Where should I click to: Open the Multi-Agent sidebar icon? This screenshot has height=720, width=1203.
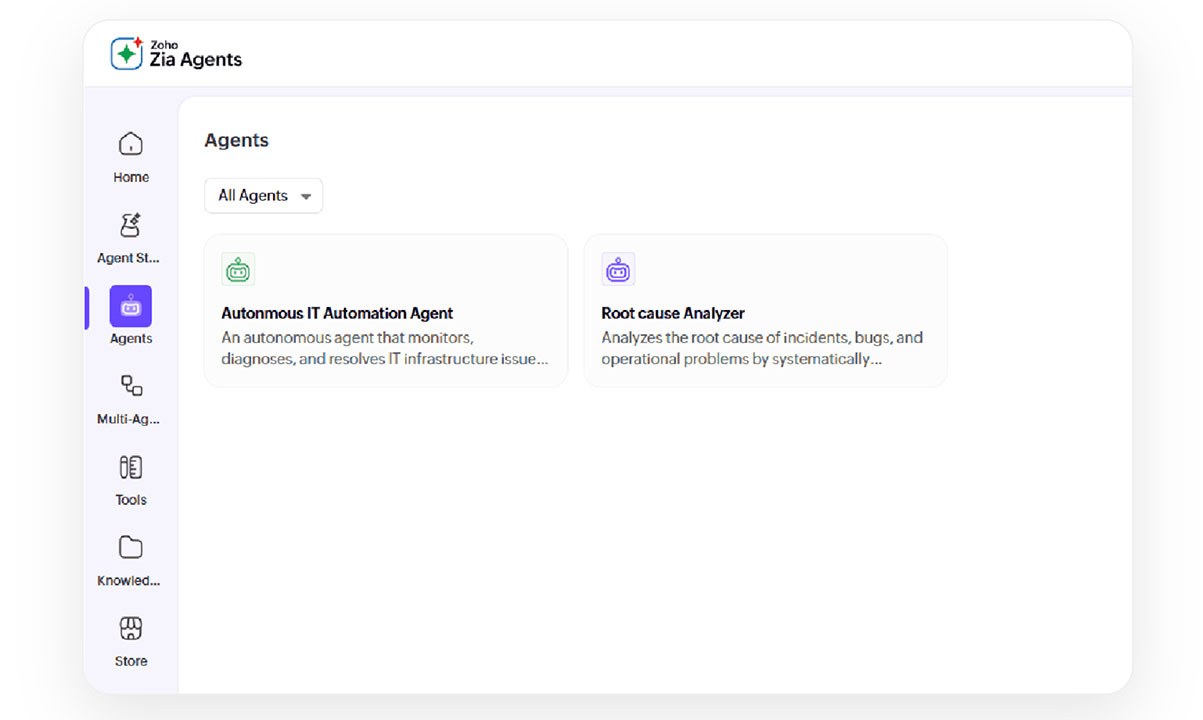point(131,386)
